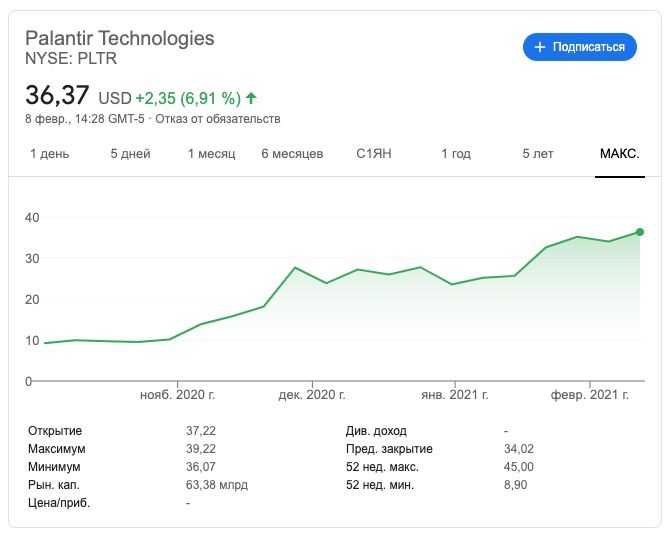Click the green current-price dot on chart

click(640, 232)
